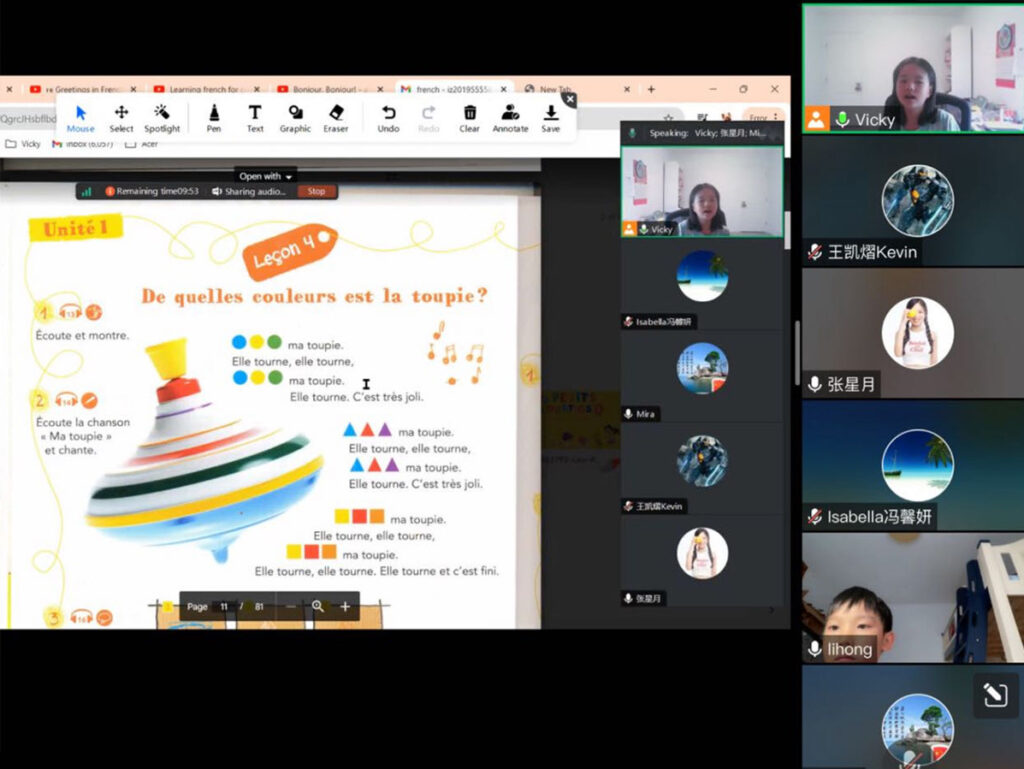Edit the page number field
The height and width of the screenshot is (769, 1024).
223,606
